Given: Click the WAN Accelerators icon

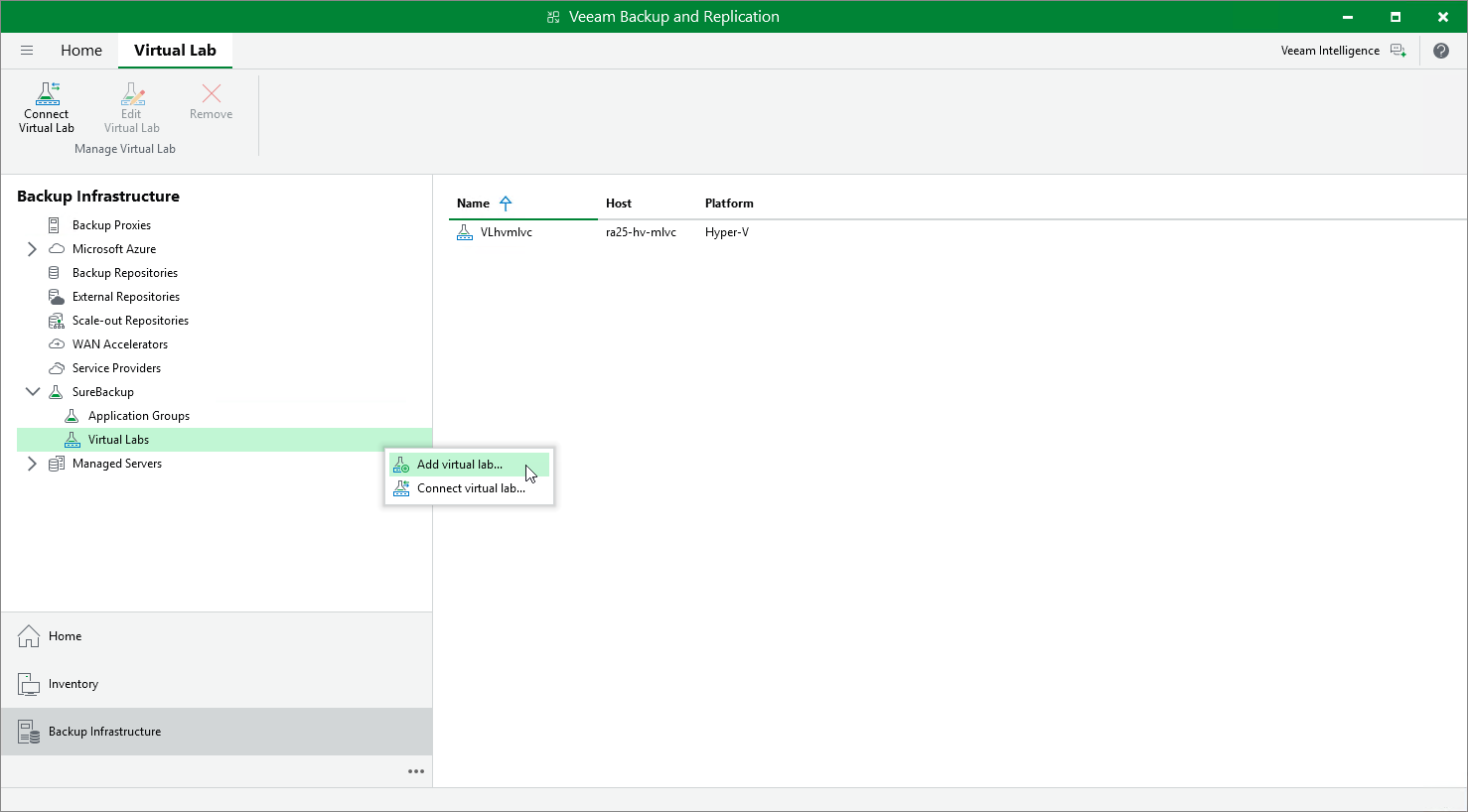Looking at the screenshot, I should click(x=57, y=344).
